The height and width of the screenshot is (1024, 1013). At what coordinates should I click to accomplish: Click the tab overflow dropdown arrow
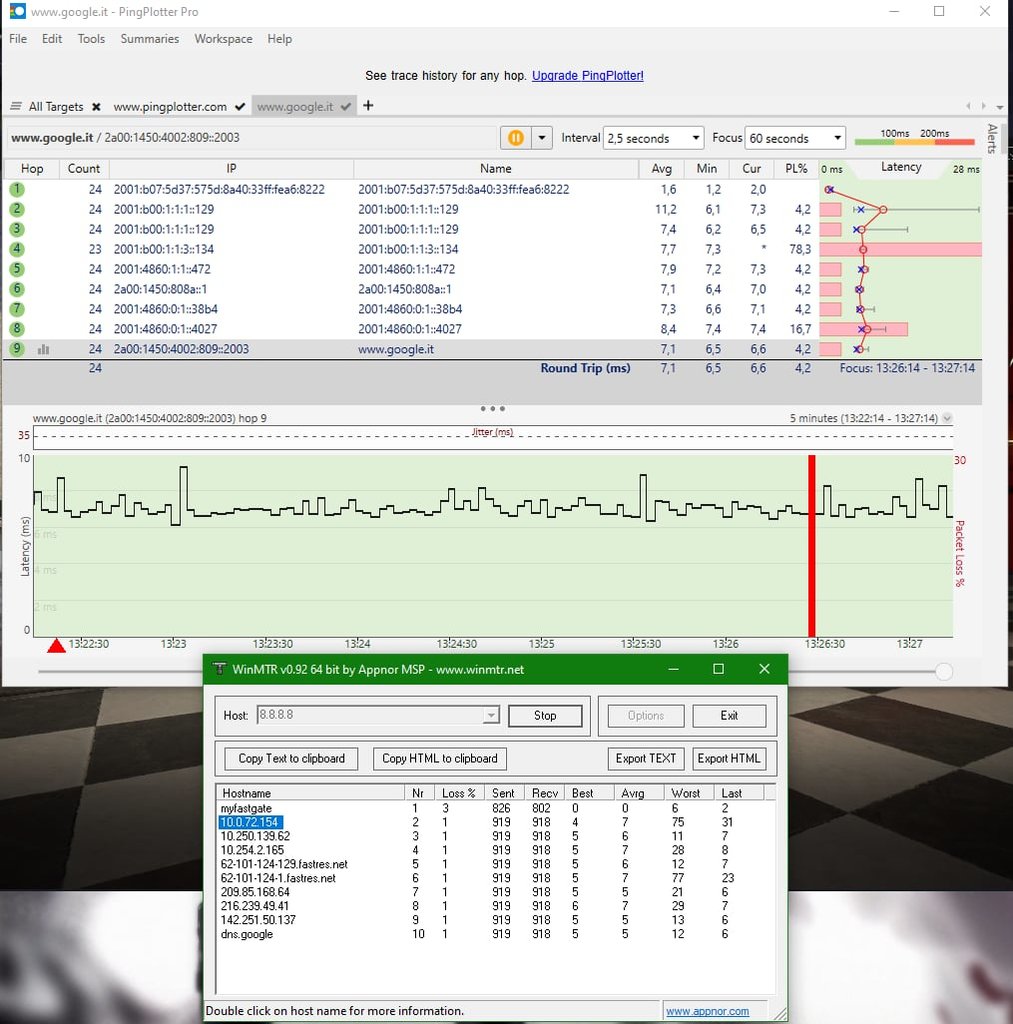tap(1000, 106)
